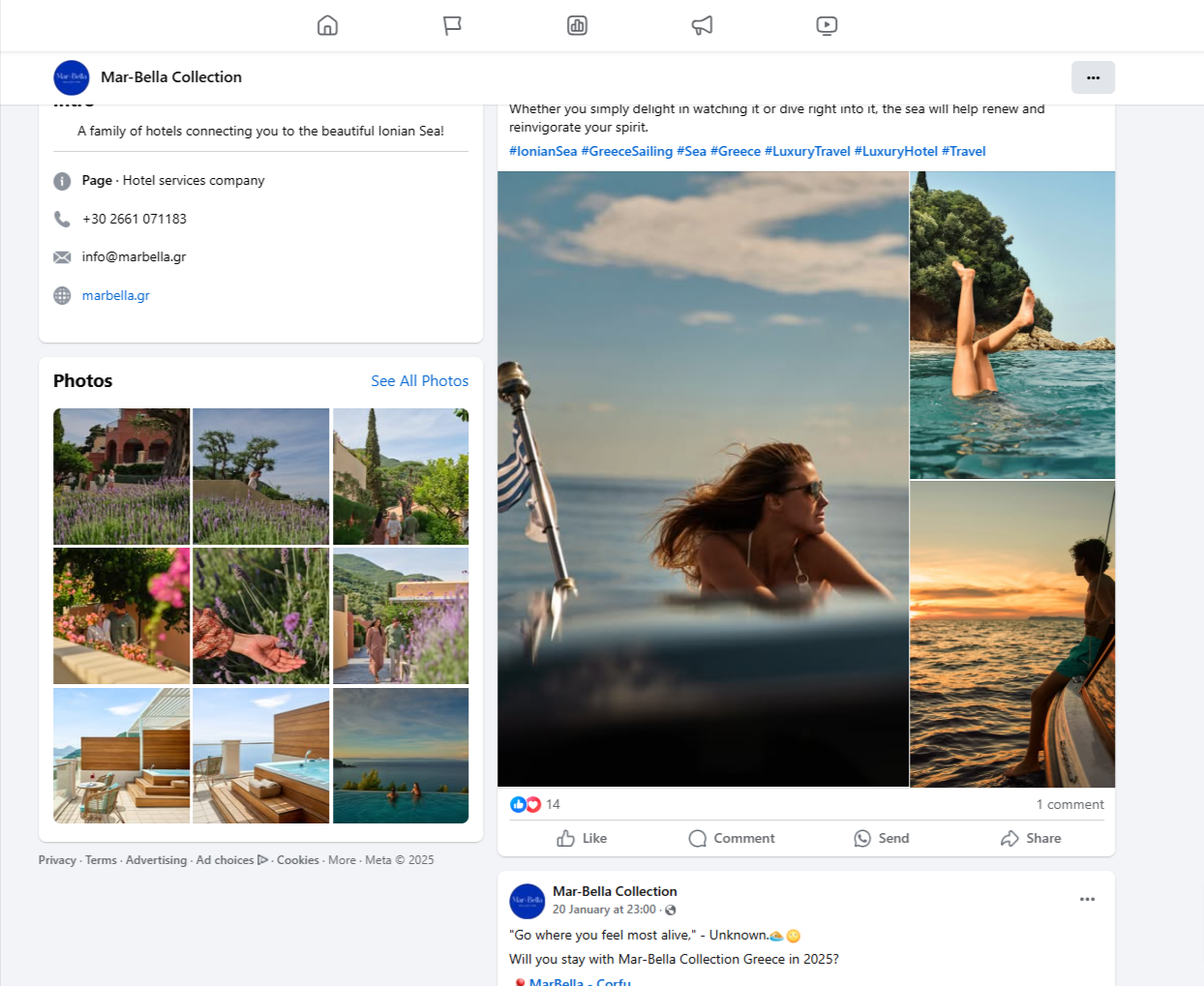Like the sea photos post

pos(582,838)
